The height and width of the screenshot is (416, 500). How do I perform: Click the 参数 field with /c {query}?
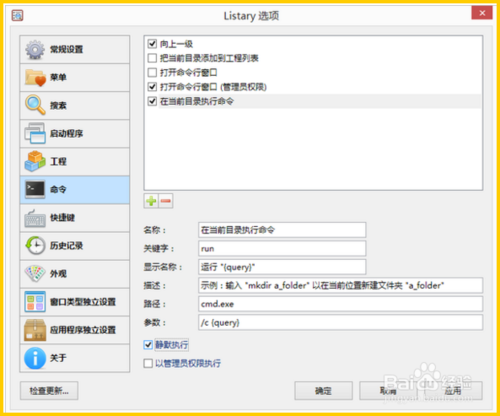[340, 323]
